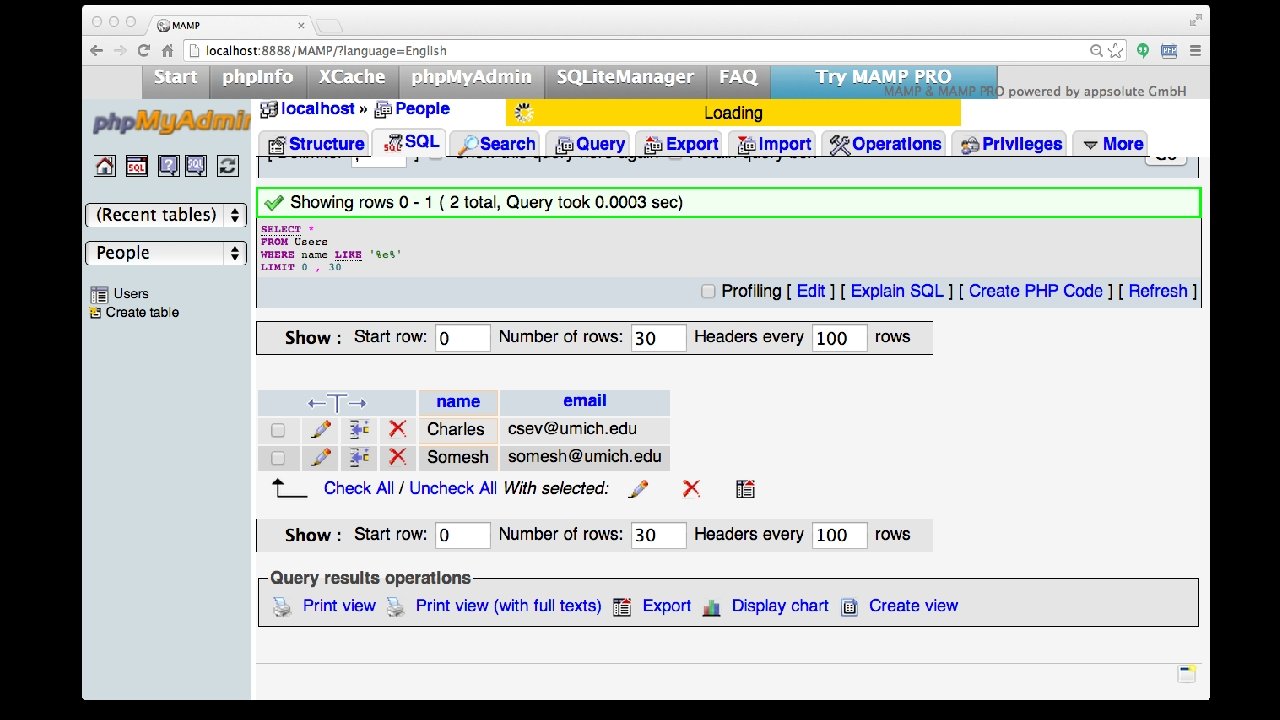
Task: Copy the Charles row with copy icon
Action: [x=359, y=429]
